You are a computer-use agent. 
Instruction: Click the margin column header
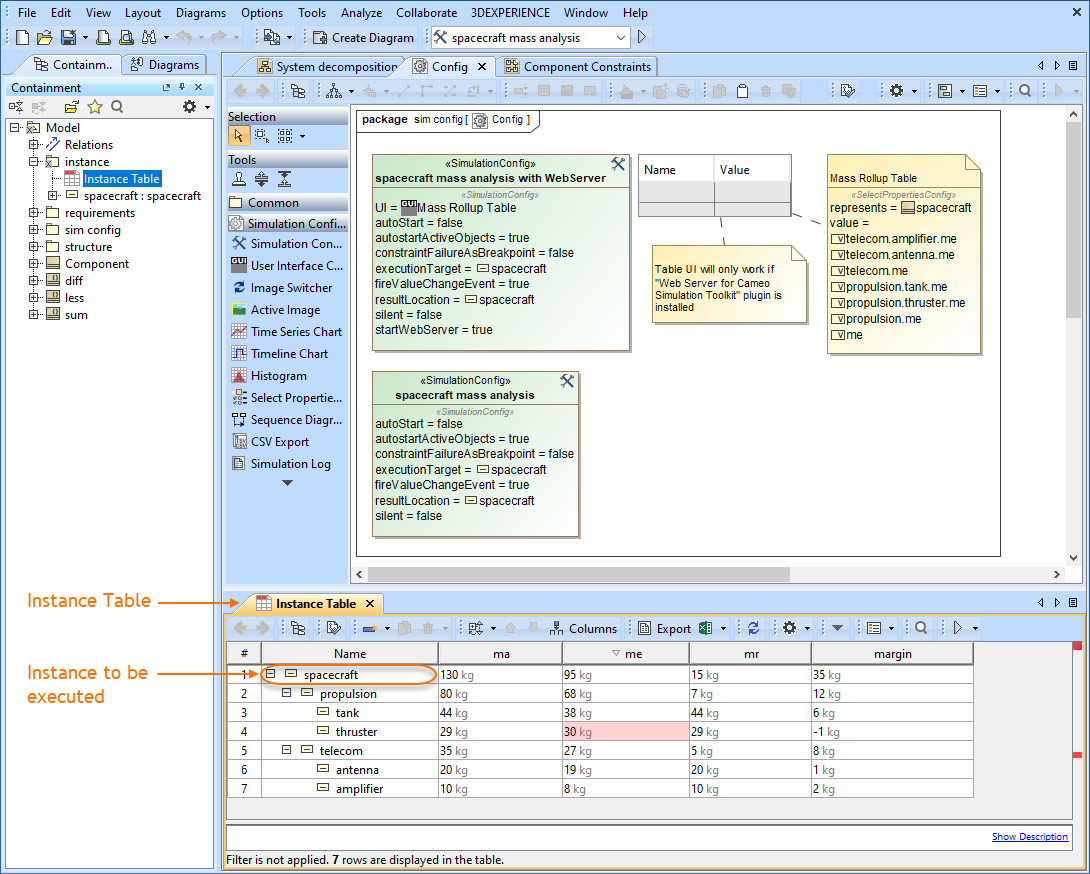click(891, 654)
